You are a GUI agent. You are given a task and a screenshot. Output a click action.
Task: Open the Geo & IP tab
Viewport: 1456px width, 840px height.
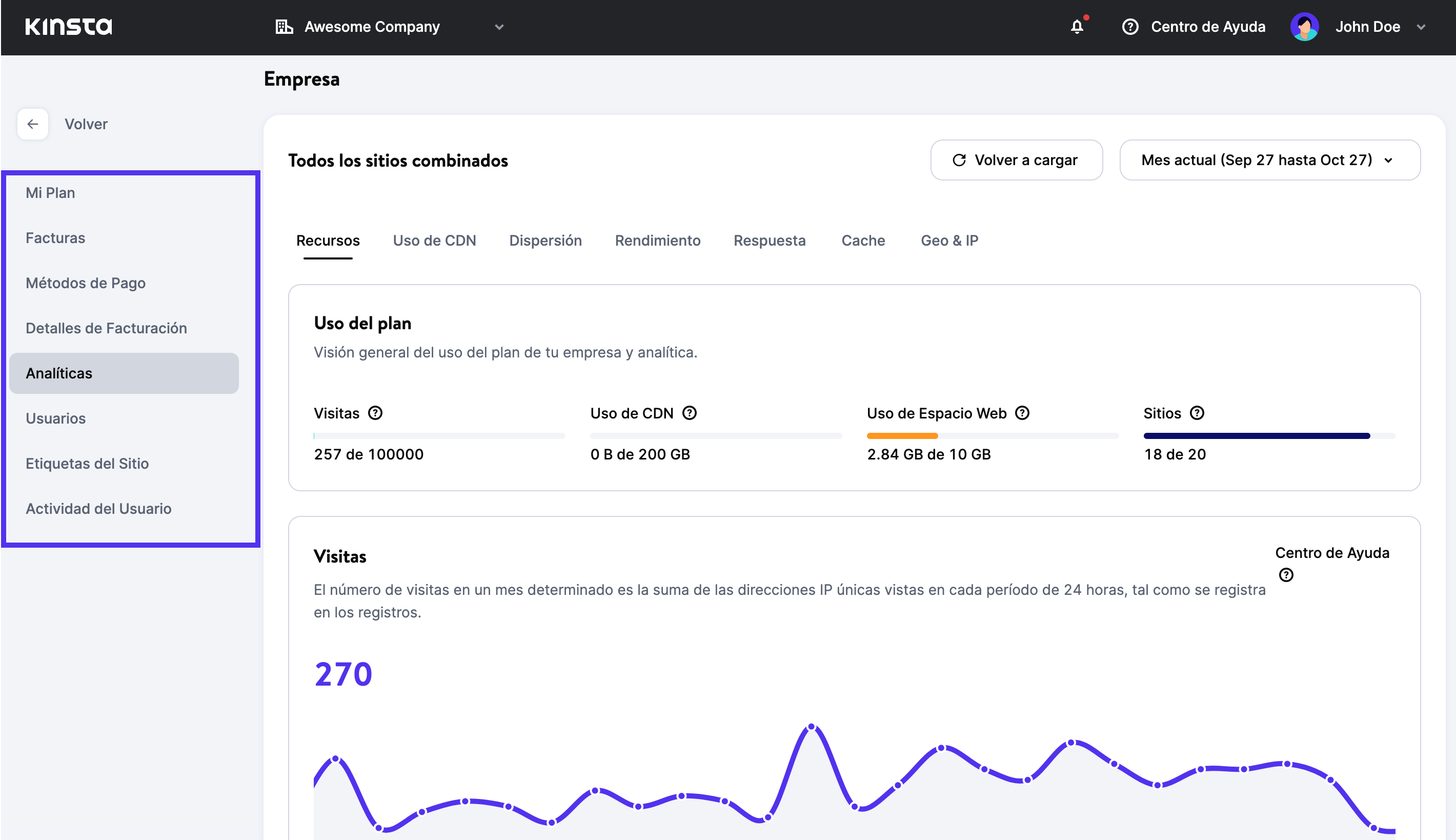pyautogui.click(x=949, y=241)
